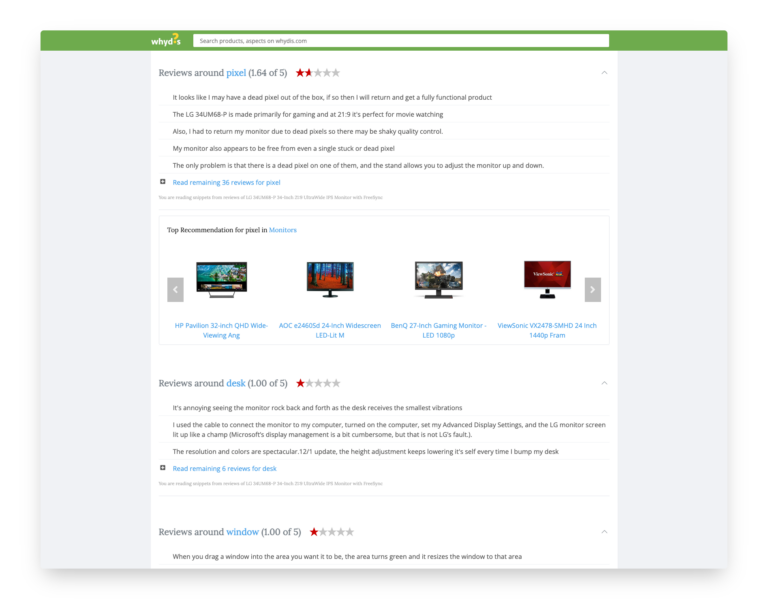Open HP Pavilion 32-inch QHD link
This screenshot has width=768, height=599.
(x=221, y=330)
